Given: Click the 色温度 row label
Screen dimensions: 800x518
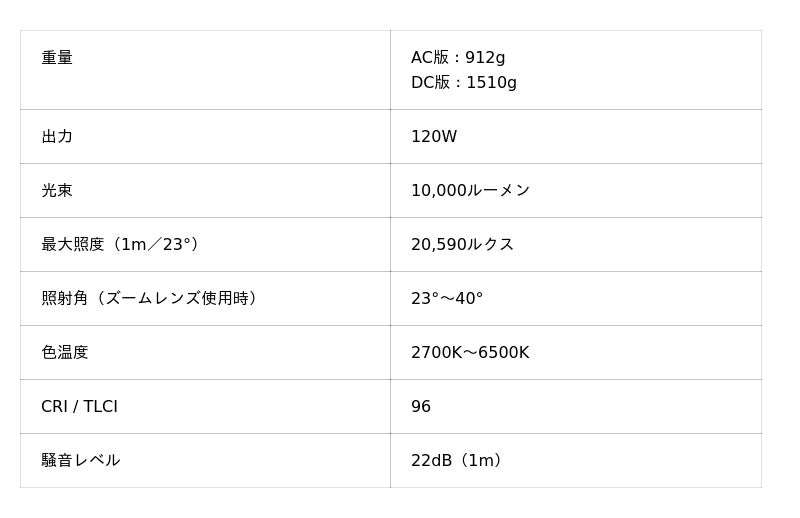Looking at the screenshot, I should click(65, 353).
